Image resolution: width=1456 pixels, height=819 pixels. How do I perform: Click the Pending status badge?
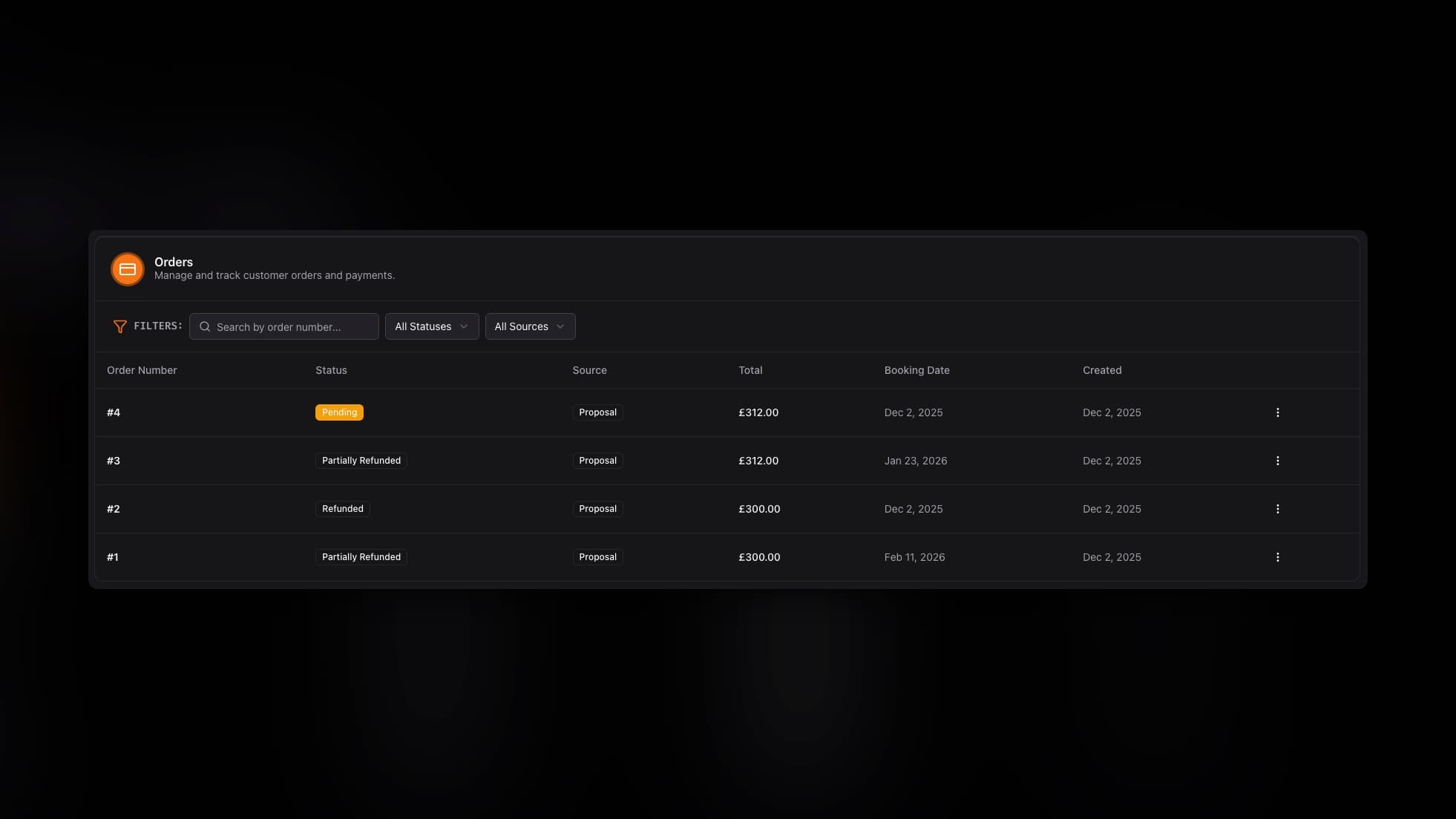pos(339,412)
